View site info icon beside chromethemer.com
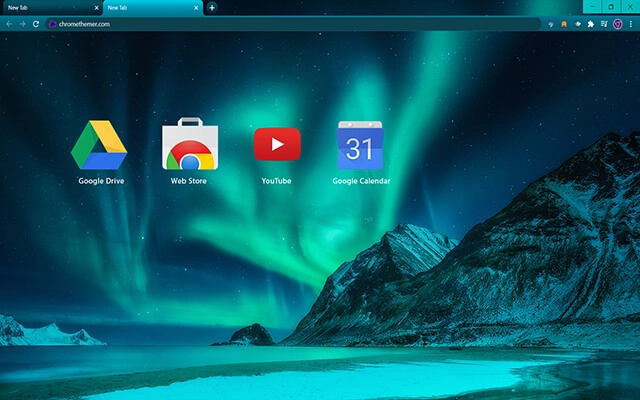Image resolution: width=640 pixels, height=400 pixels. (52, 24)
